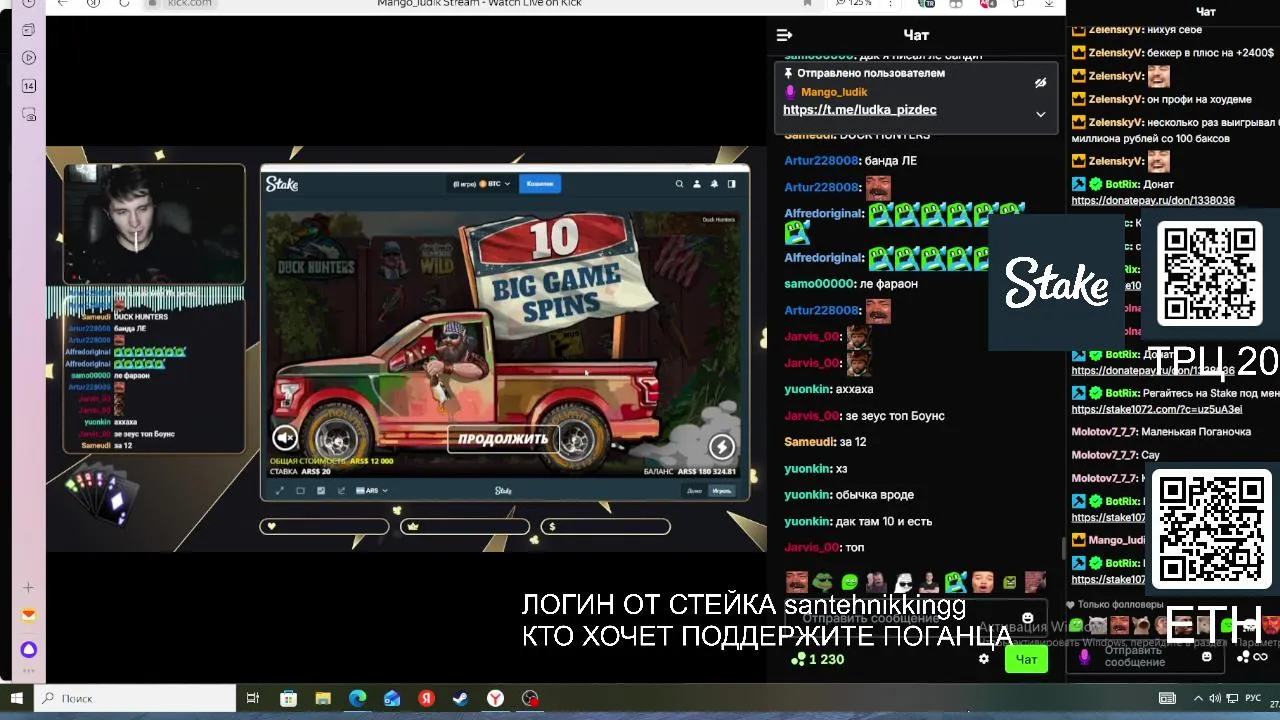The width and height of the screenshot is (1280, 720).
Task: Open donatepay.ru/don/1338036 link in right chat
Action: pos(1153,201)
